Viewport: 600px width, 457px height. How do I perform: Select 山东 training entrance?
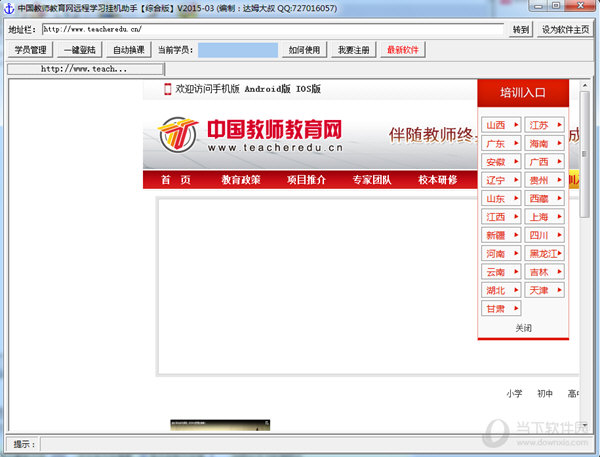click(501, 198)
